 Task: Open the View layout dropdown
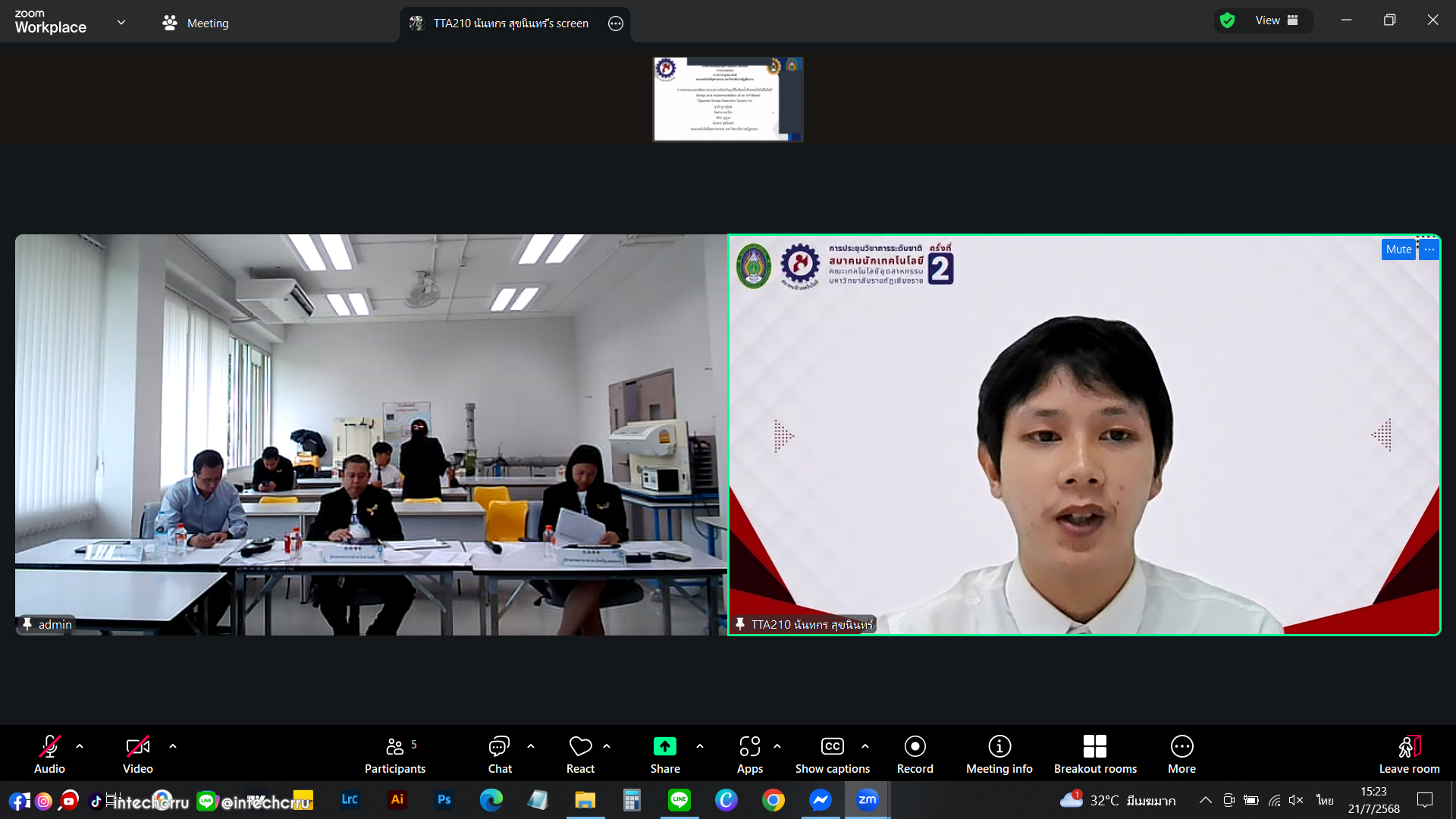tap(1276, 20)
